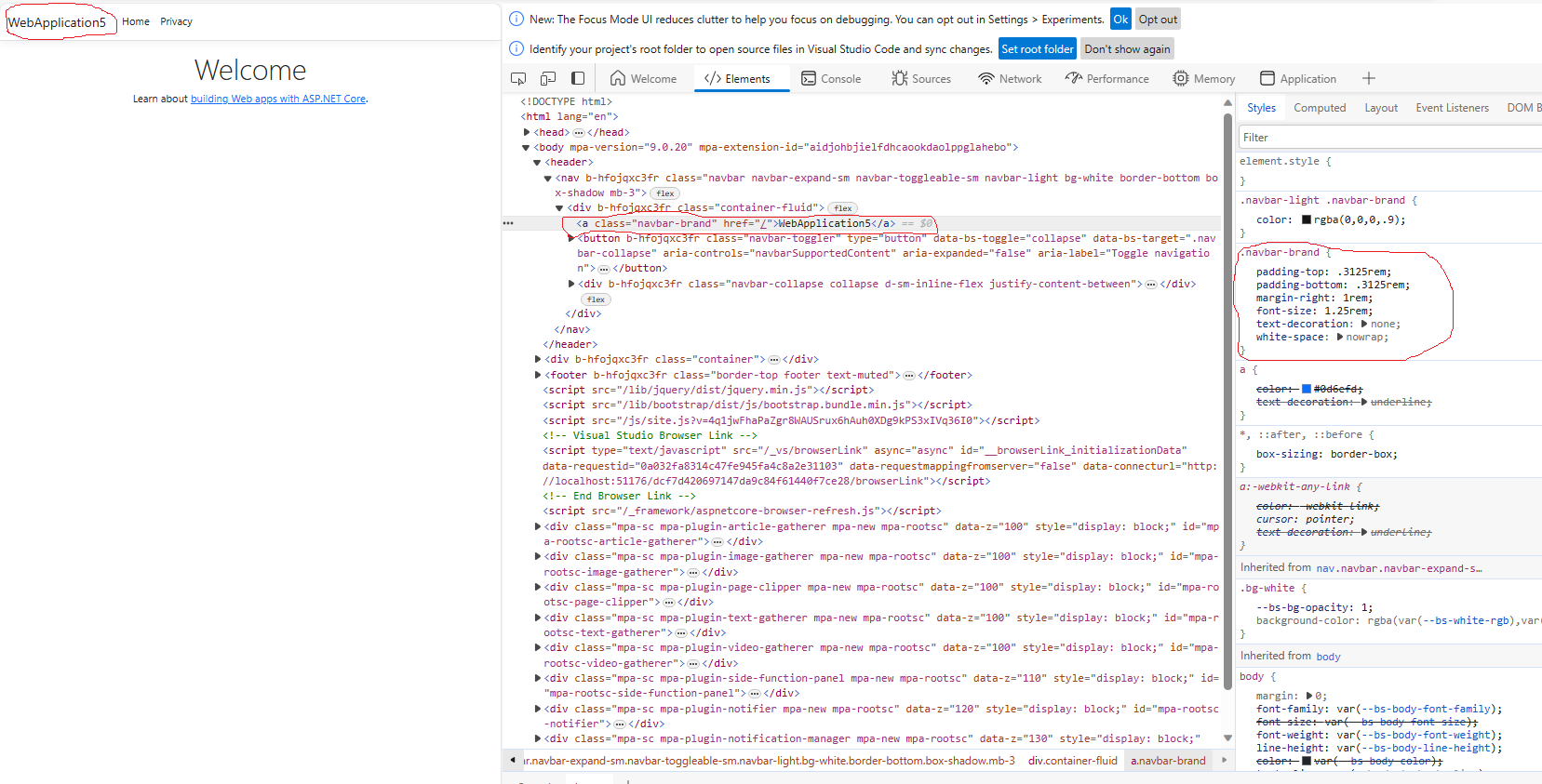
Task: Expand ellipsis badge of the footer element
Action: (908, 376)
